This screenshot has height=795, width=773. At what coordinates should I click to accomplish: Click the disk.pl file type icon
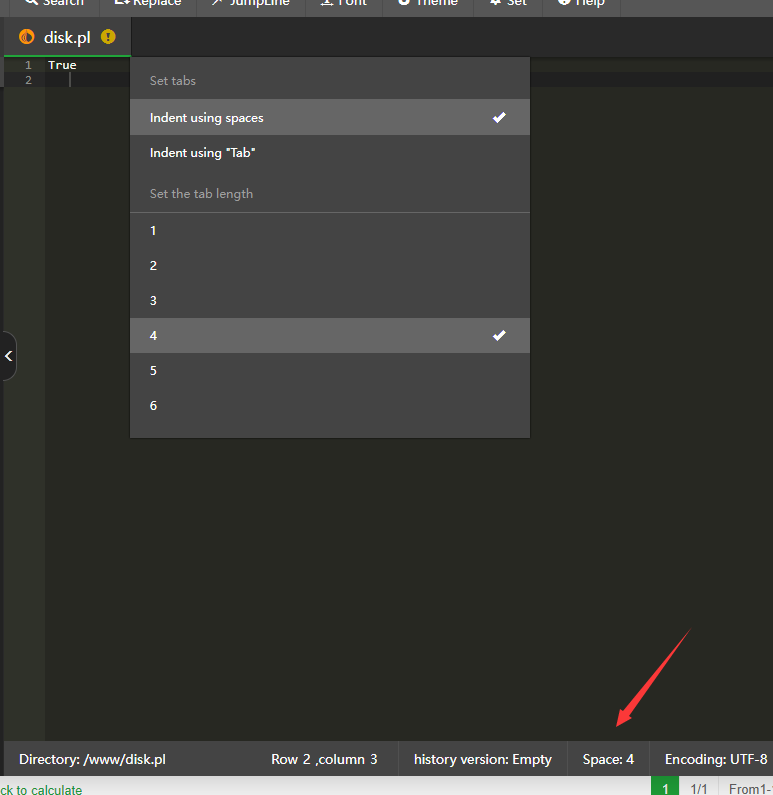click(27, 37)
